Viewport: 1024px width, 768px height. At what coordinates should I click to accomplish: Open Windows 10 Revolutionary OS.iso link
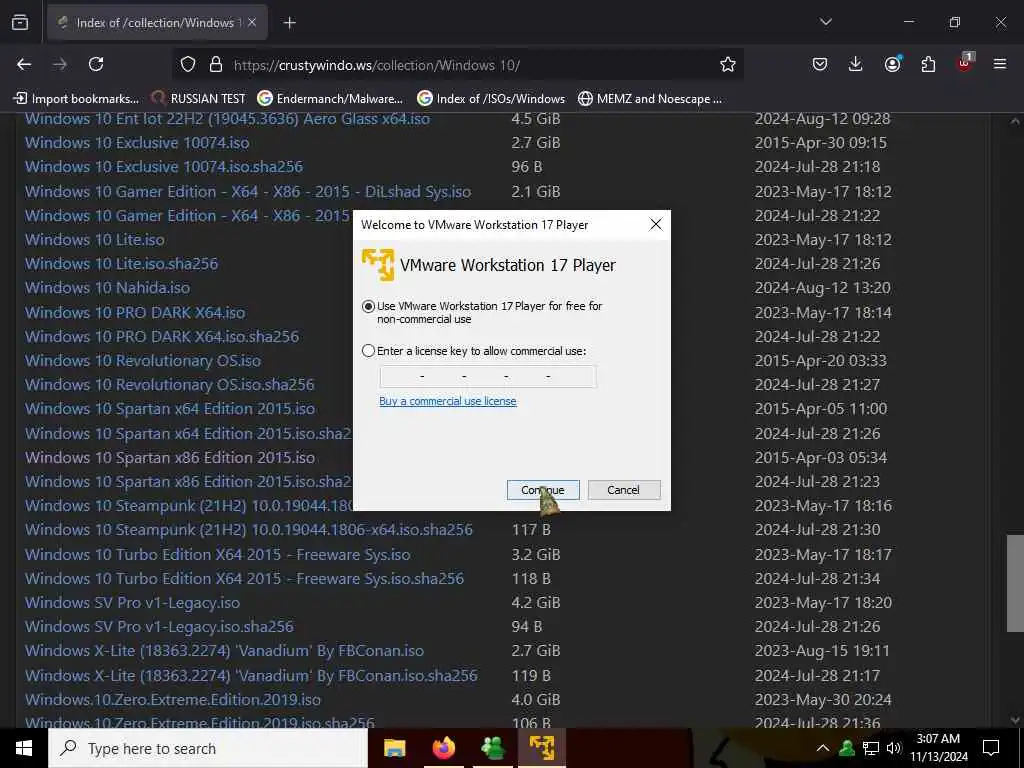(143, 360)
